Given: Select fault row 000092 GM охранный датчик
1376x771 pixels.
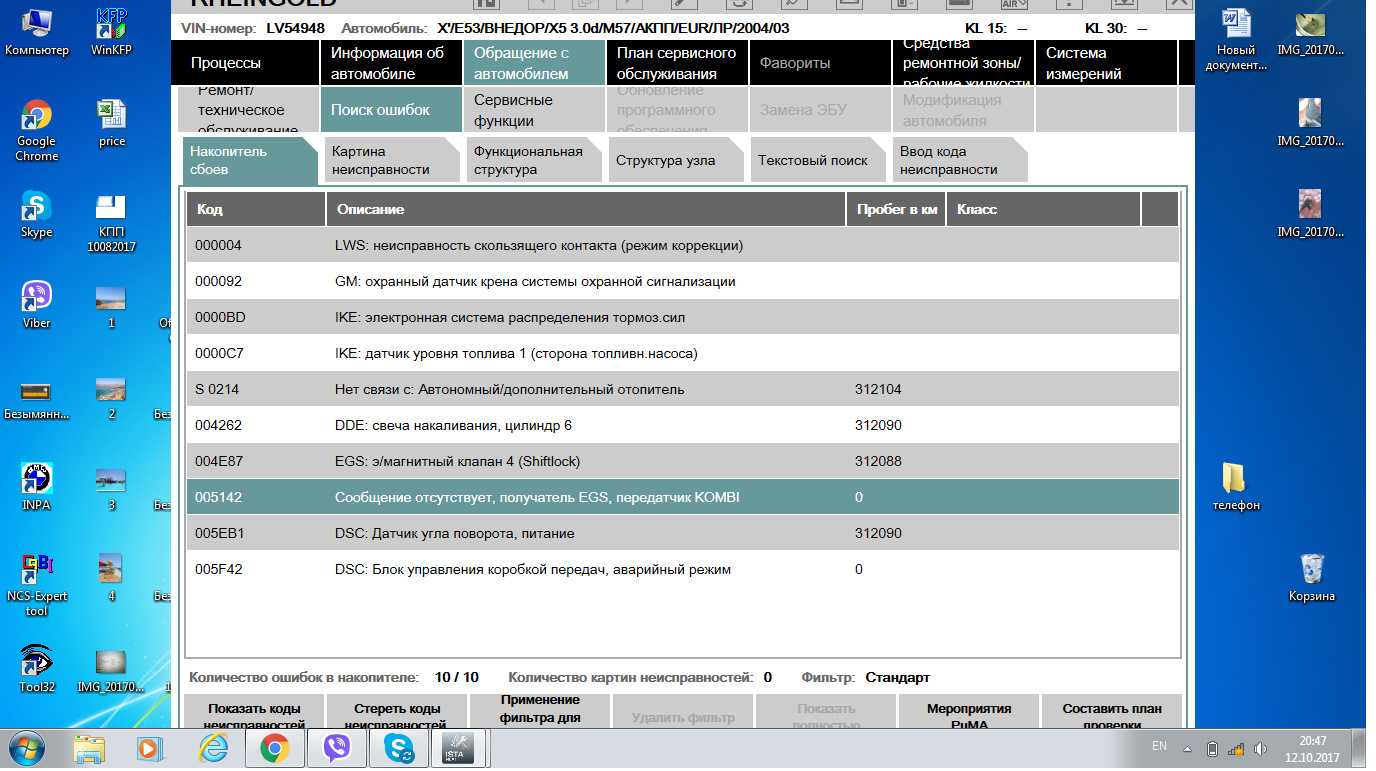Looking at the screenshot, I should coord(683,281).
